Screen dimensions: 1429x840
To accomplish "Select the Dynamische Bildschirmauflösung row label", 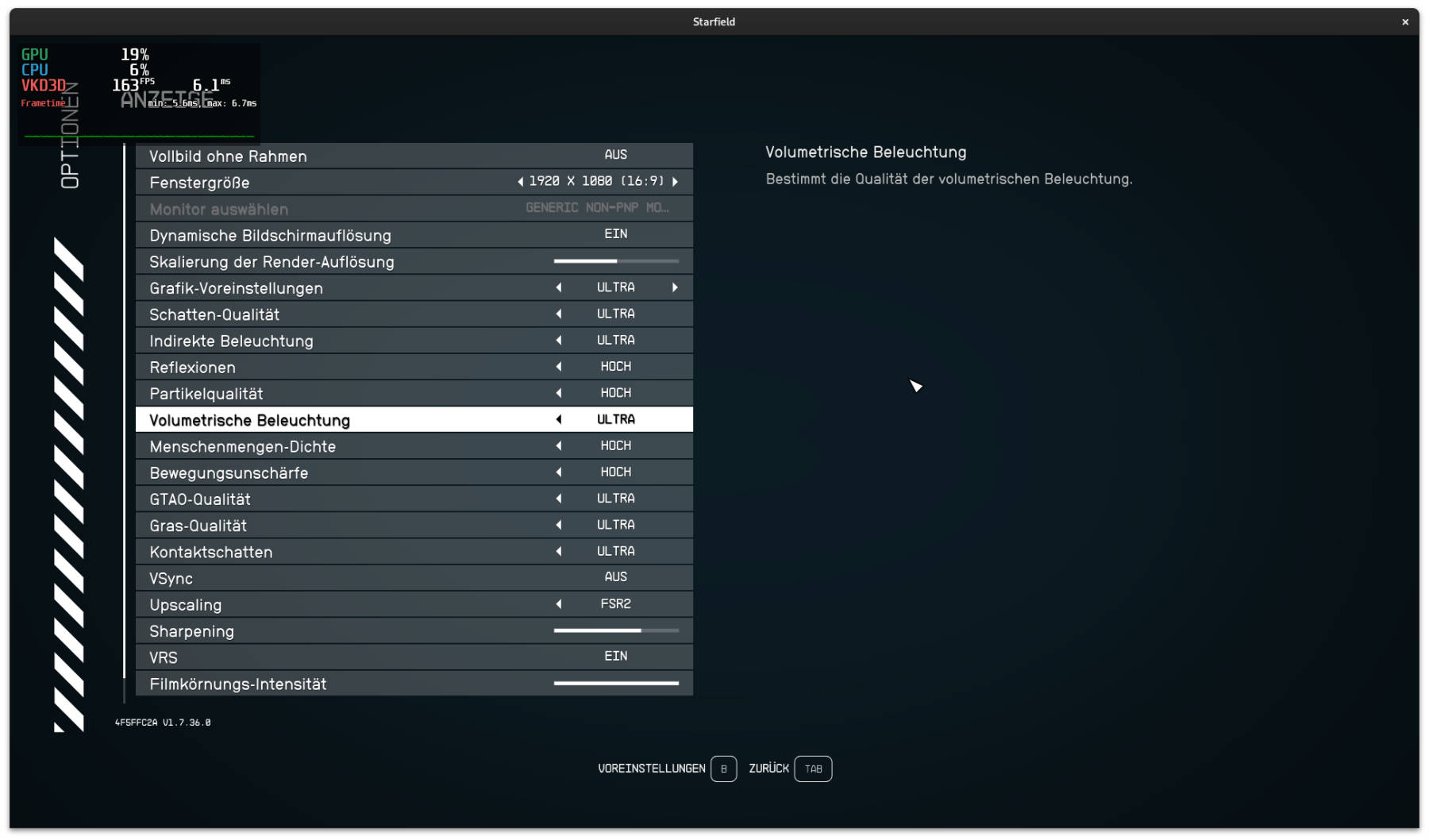I will point(270,236).
